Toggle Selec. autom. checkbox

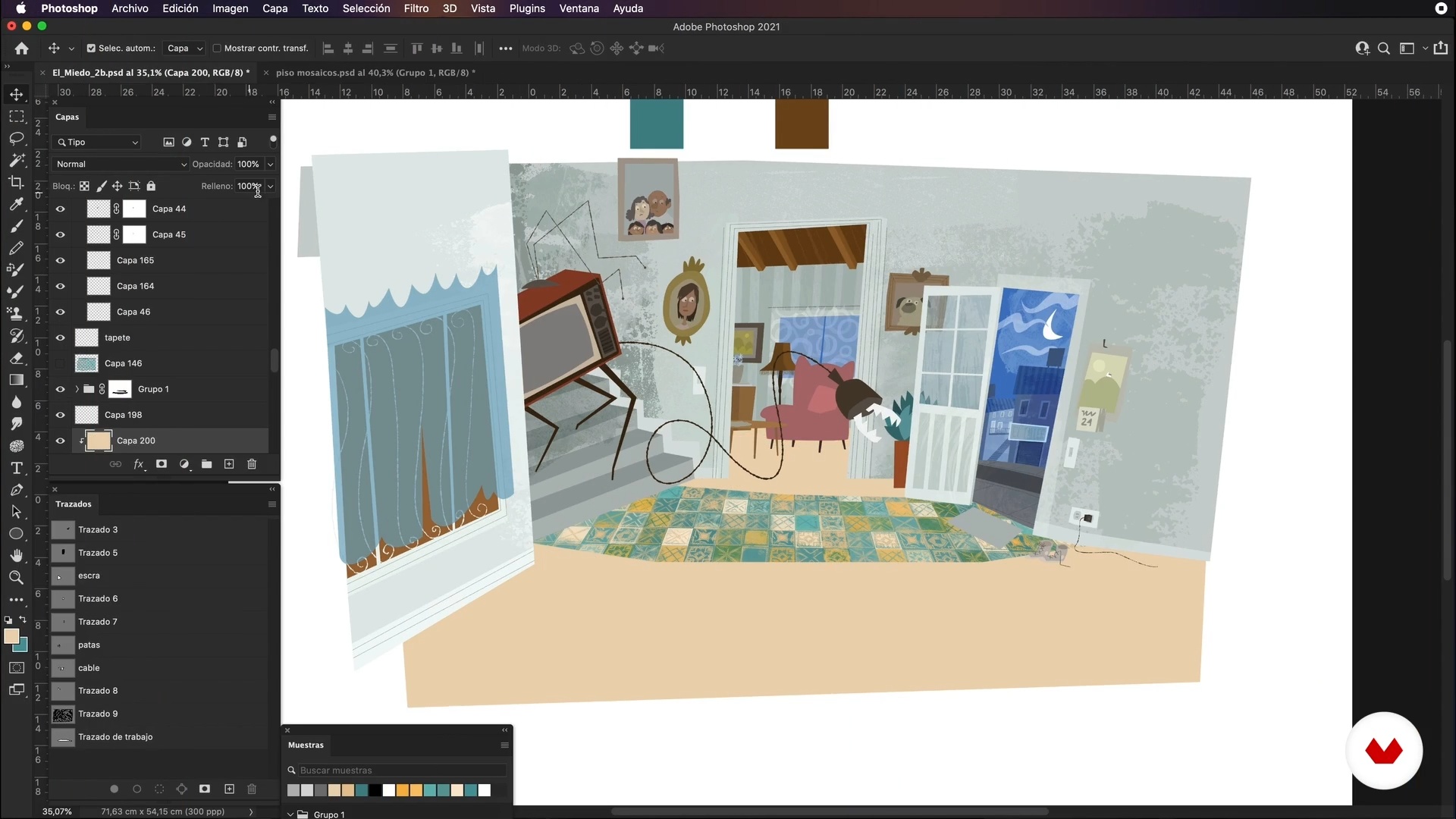coord(91,49)
